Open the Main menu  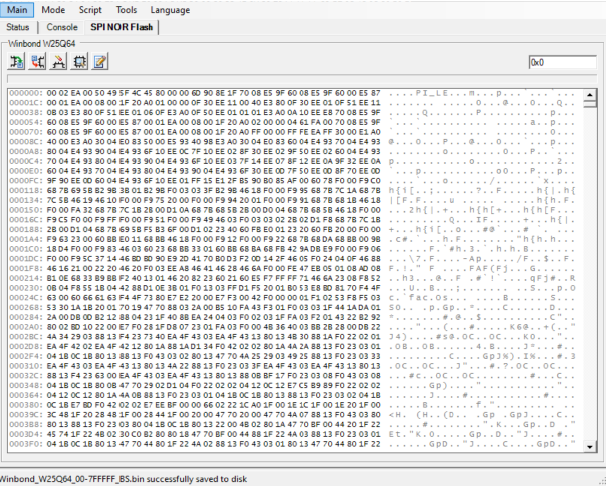click(x=17, y=10)
